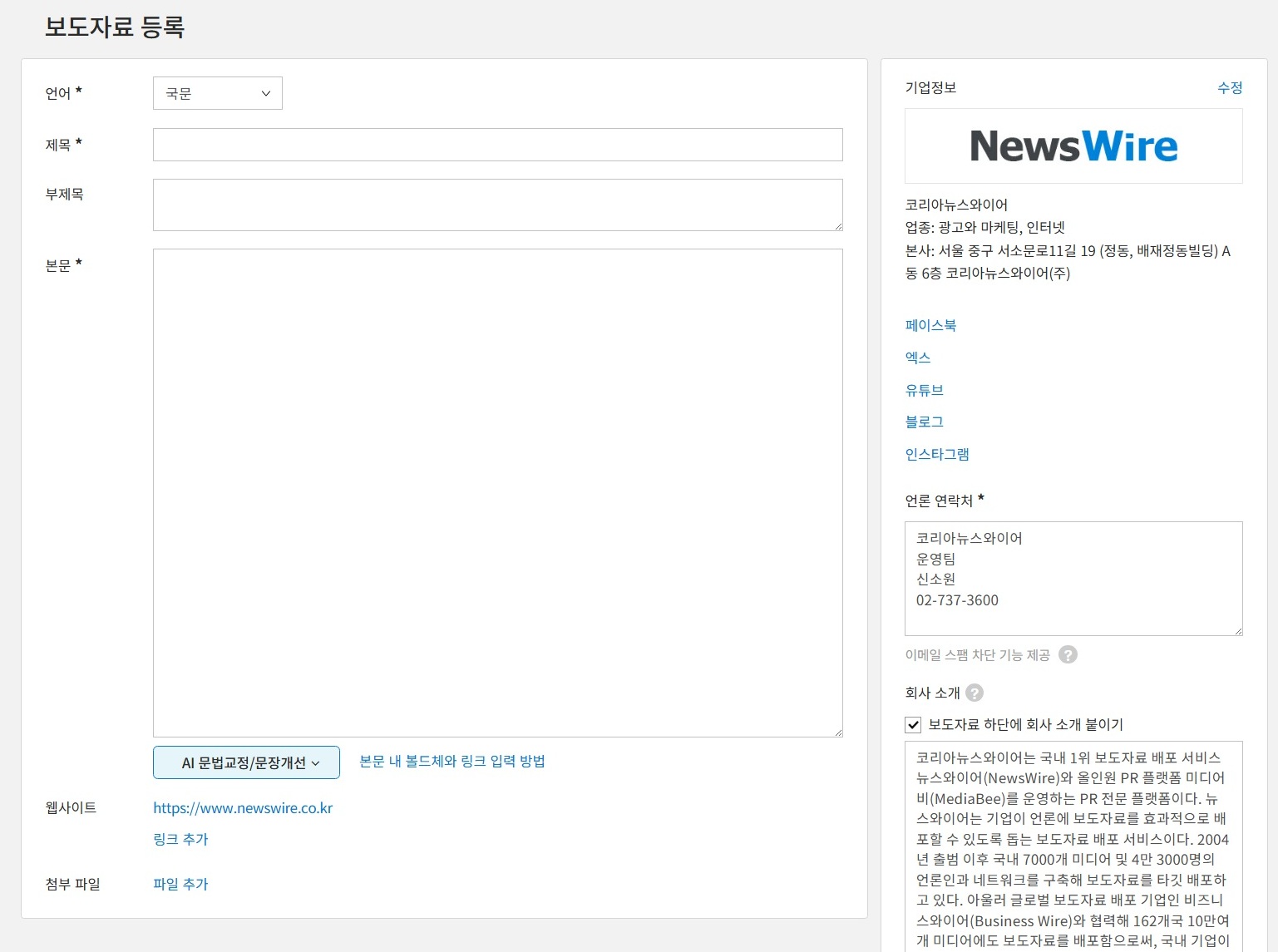Click 수정 to edit company info
Viewport: 1278px width, 952px height.
pos(1230,88)
